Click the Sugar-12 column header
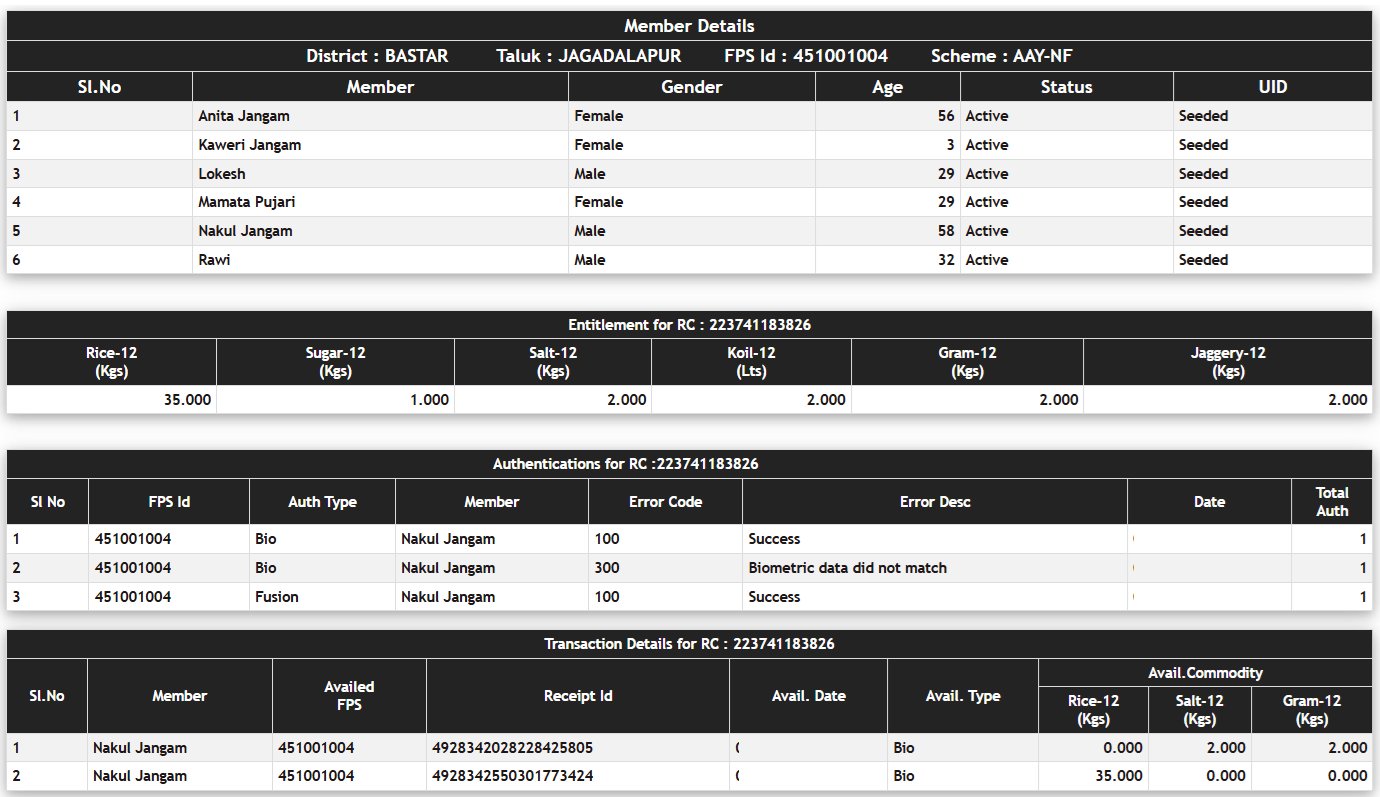The width and height of the screenshot is (1380, 797). (x=335, y=362)
